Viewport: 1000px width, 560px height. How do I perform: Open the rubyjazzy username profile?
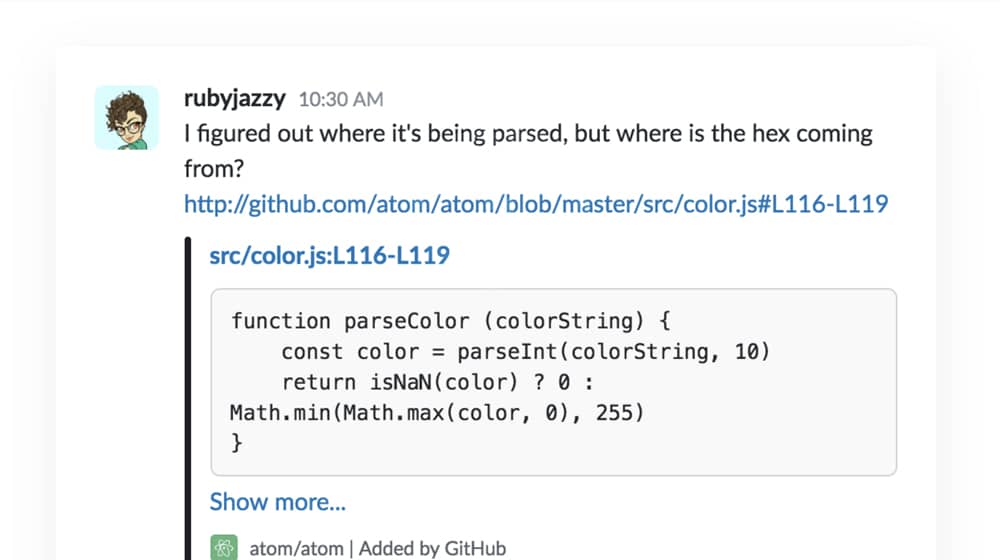(235, 99)
